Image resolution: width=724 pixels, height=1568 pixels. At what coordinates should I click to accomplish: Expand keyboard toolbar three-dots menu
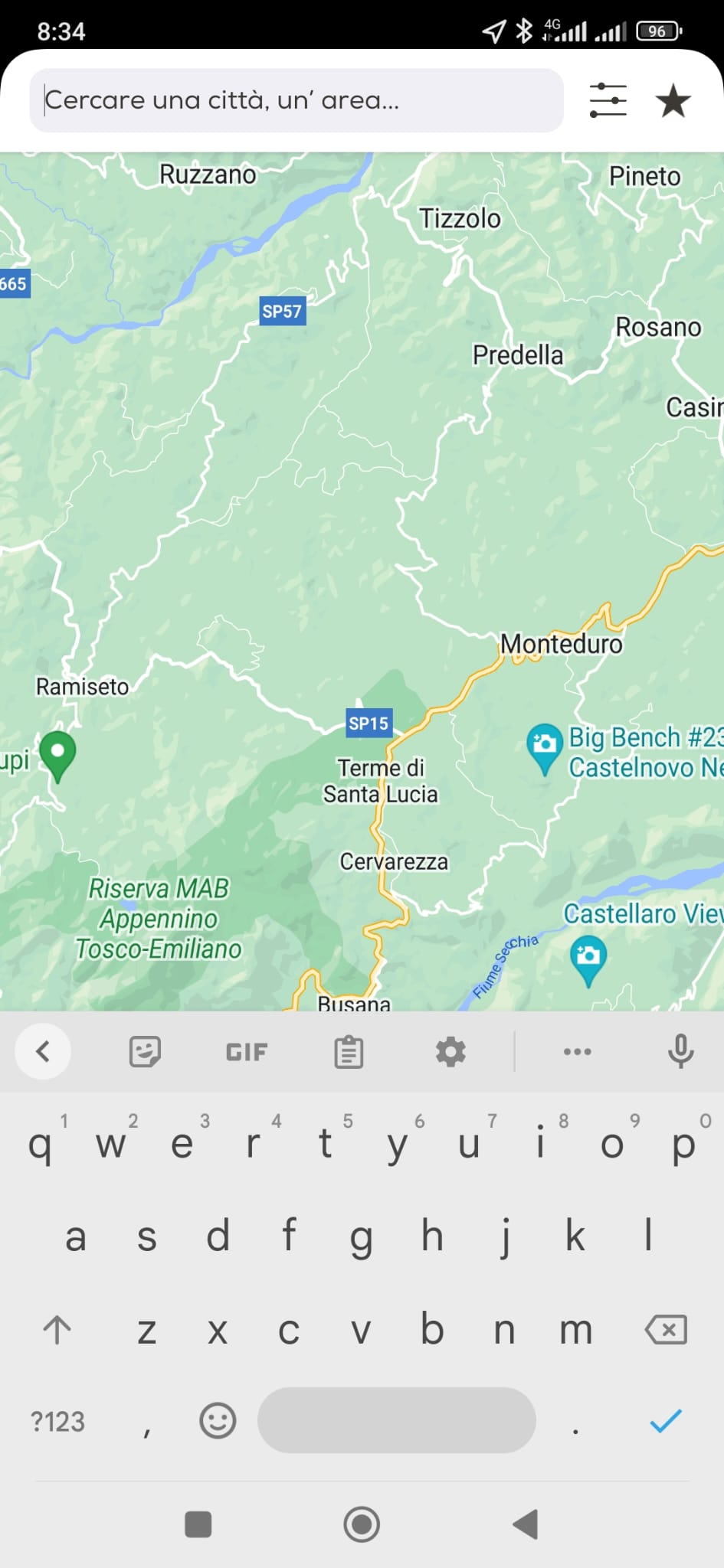577,1052
